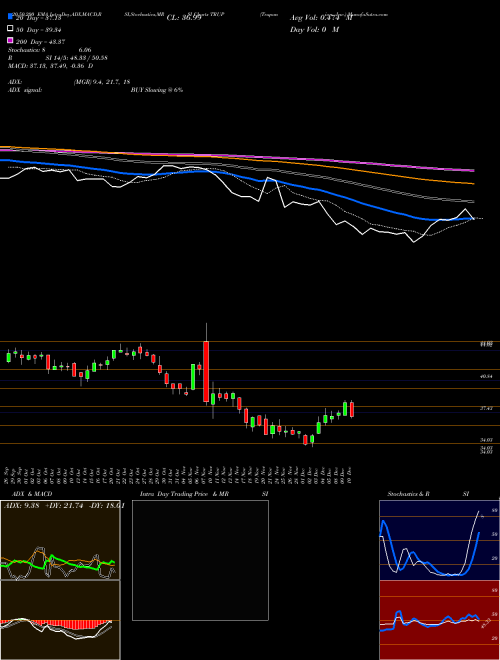Click the ADX (MGR) 9.4, 21.7, 18 values
Viewport: 500px width, 660px height.
click(102, 82)
